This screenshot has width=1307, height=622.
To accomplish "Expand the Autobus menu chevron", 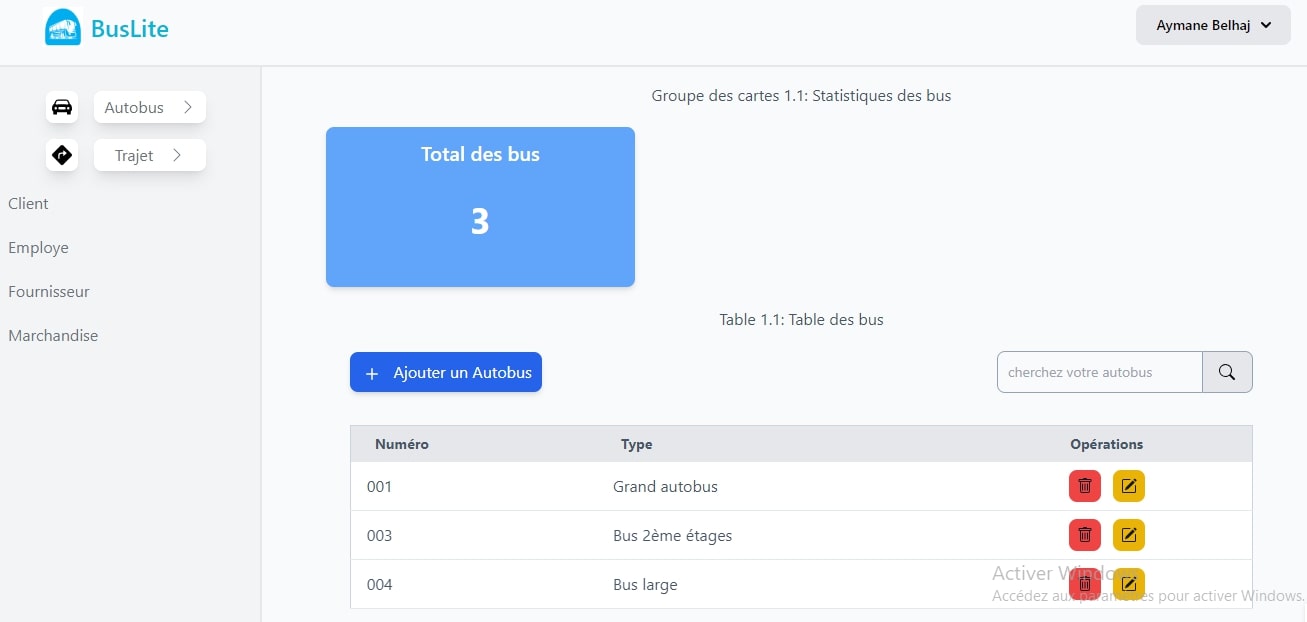I will point(187,107).
